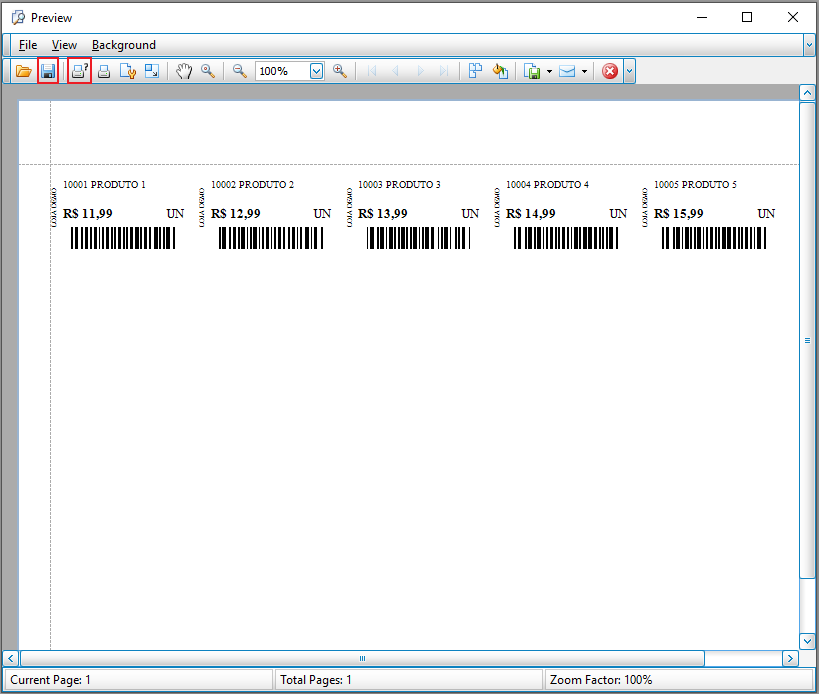Screen dimensions: 819x694
Task: Go to first page arrow
Action: pos(372,71)
